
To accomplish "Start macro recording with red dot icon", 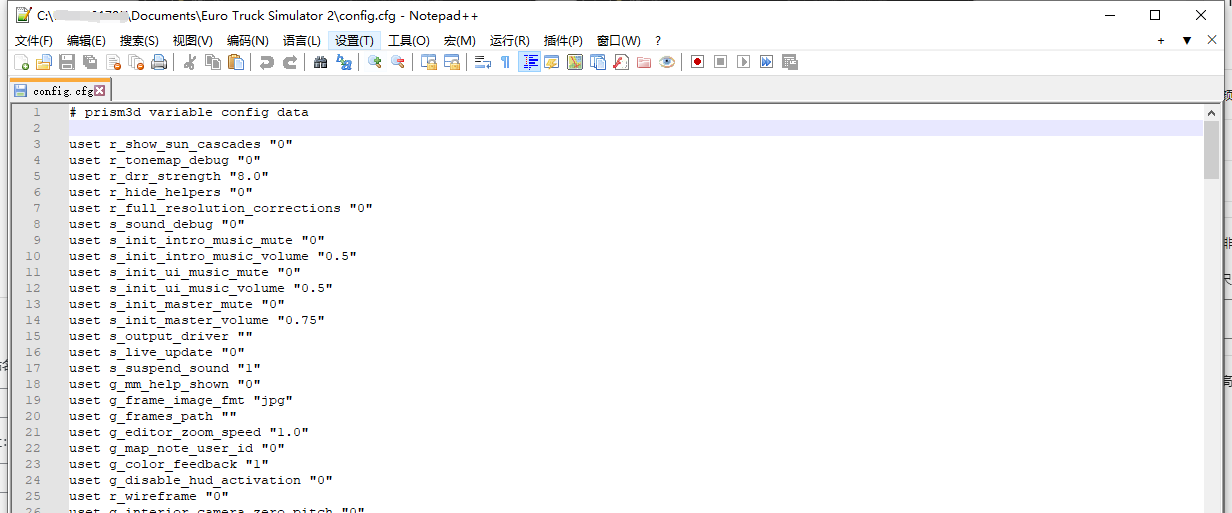I will (697, 62).
